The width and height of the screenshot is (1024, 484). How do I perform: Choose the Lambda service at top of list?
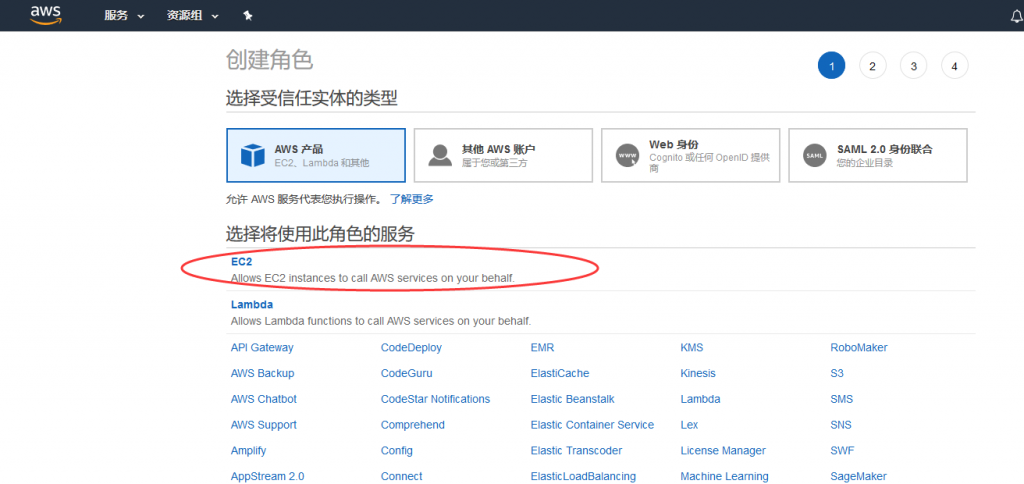(x=252, y=304)
